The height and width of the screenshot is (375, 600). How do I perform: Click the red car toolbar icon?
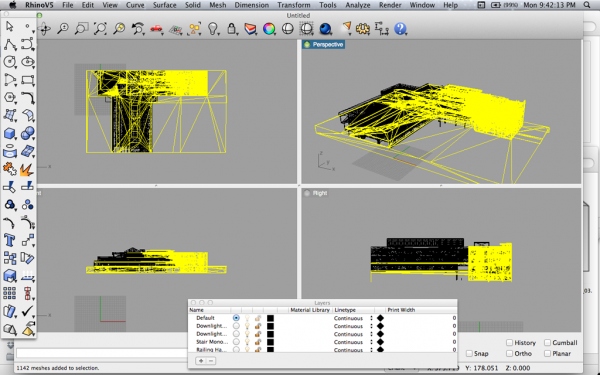tap(156, 29)
